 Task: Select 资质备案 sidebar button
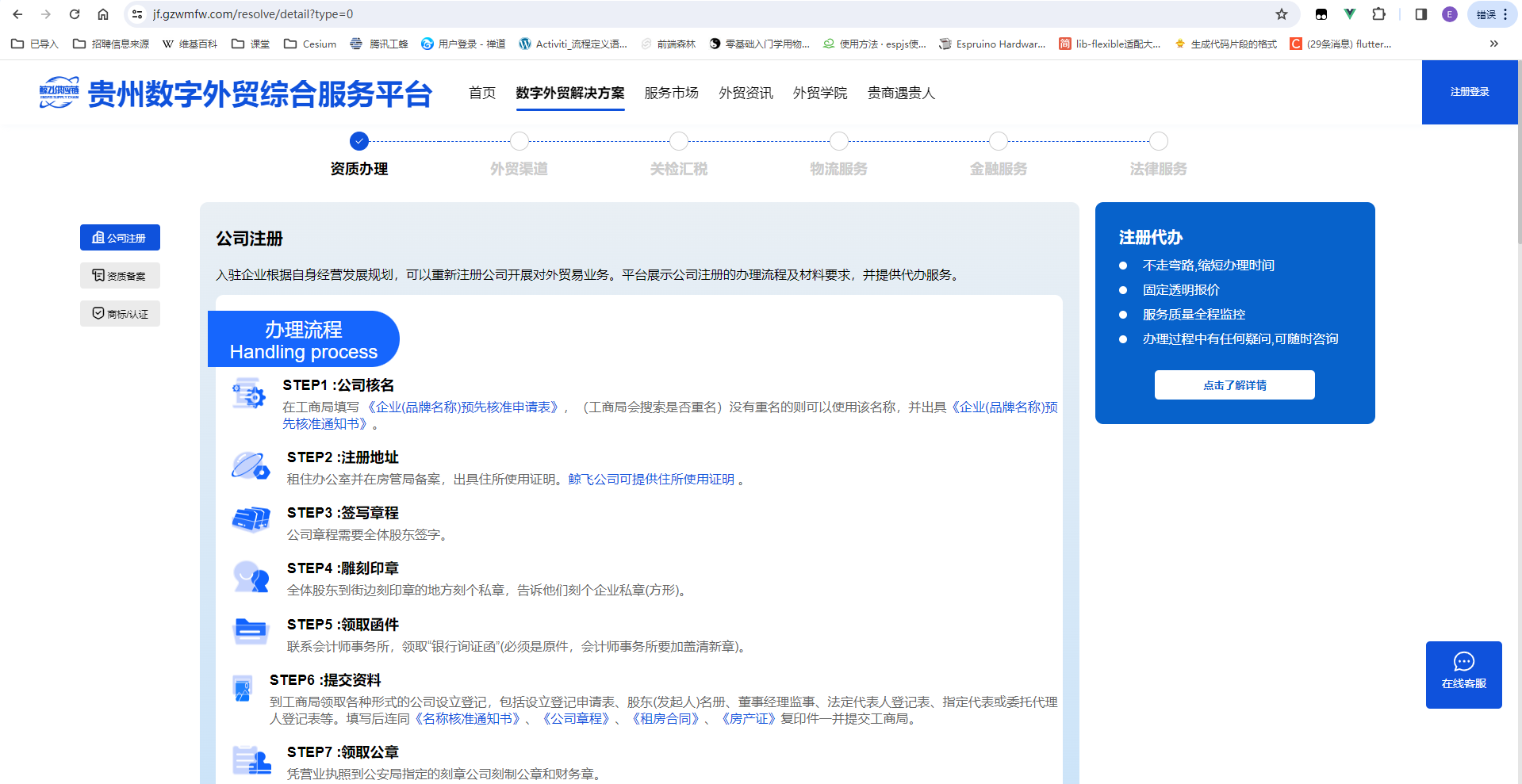click(120, 276)
